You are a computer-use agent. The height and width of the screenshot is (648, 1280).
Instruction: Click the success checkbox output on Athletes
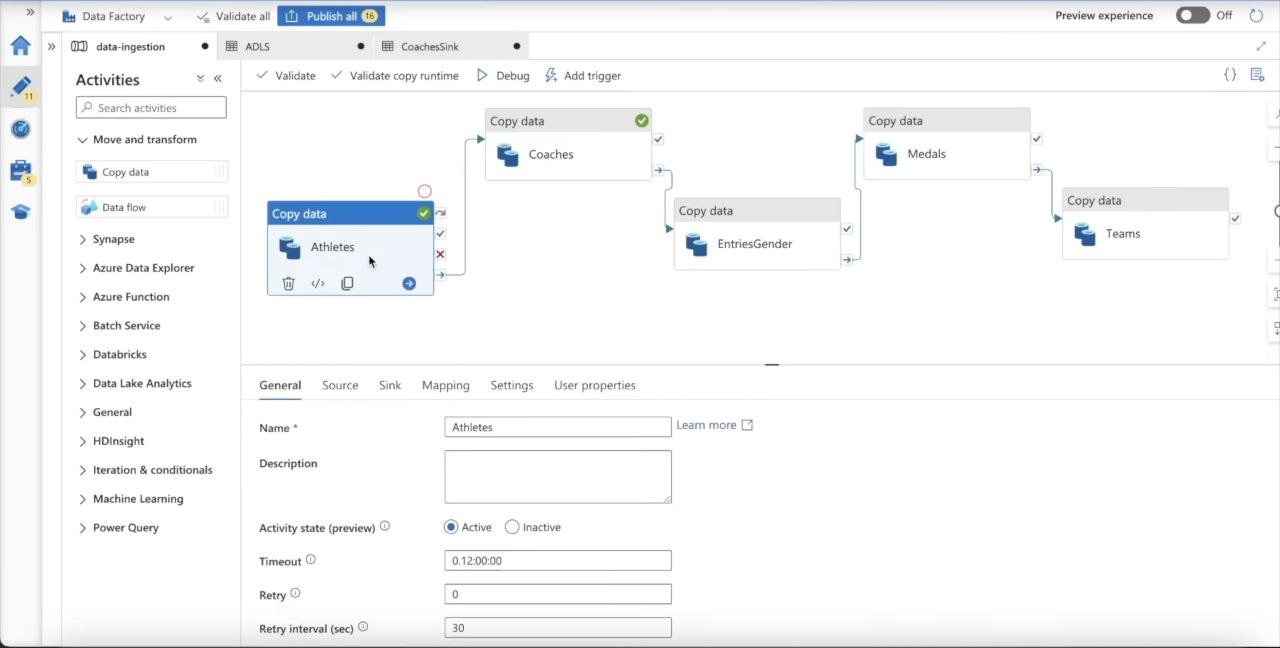click(x=441, y=233)
